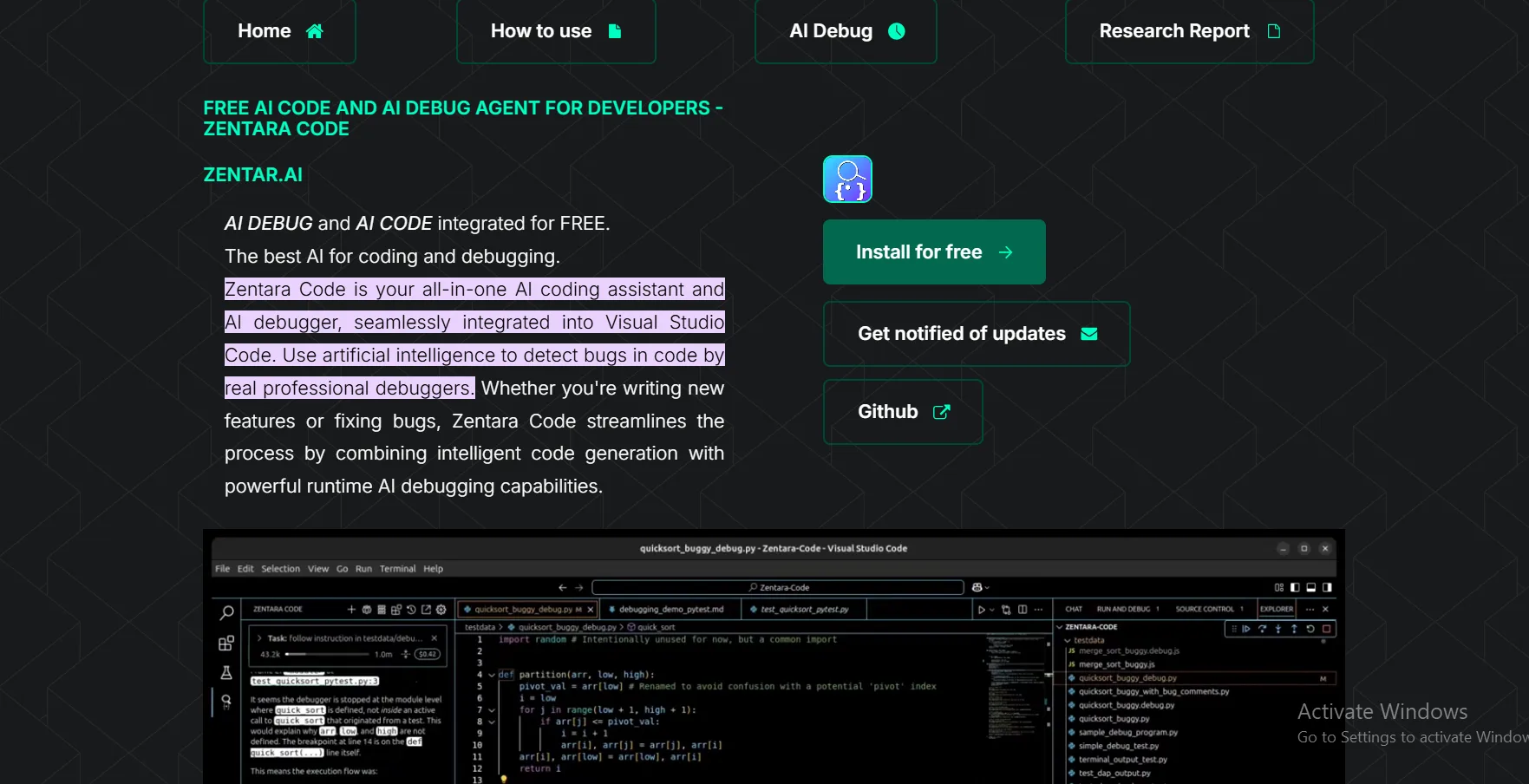Open the run dropdown arrow beside play
Viewport: 1529px width, 784px height.
992,610
